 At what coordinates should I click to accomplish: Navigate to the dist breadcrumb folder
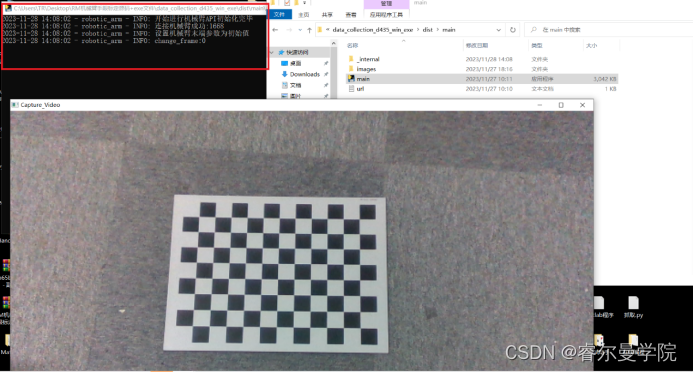coord(427,30)
